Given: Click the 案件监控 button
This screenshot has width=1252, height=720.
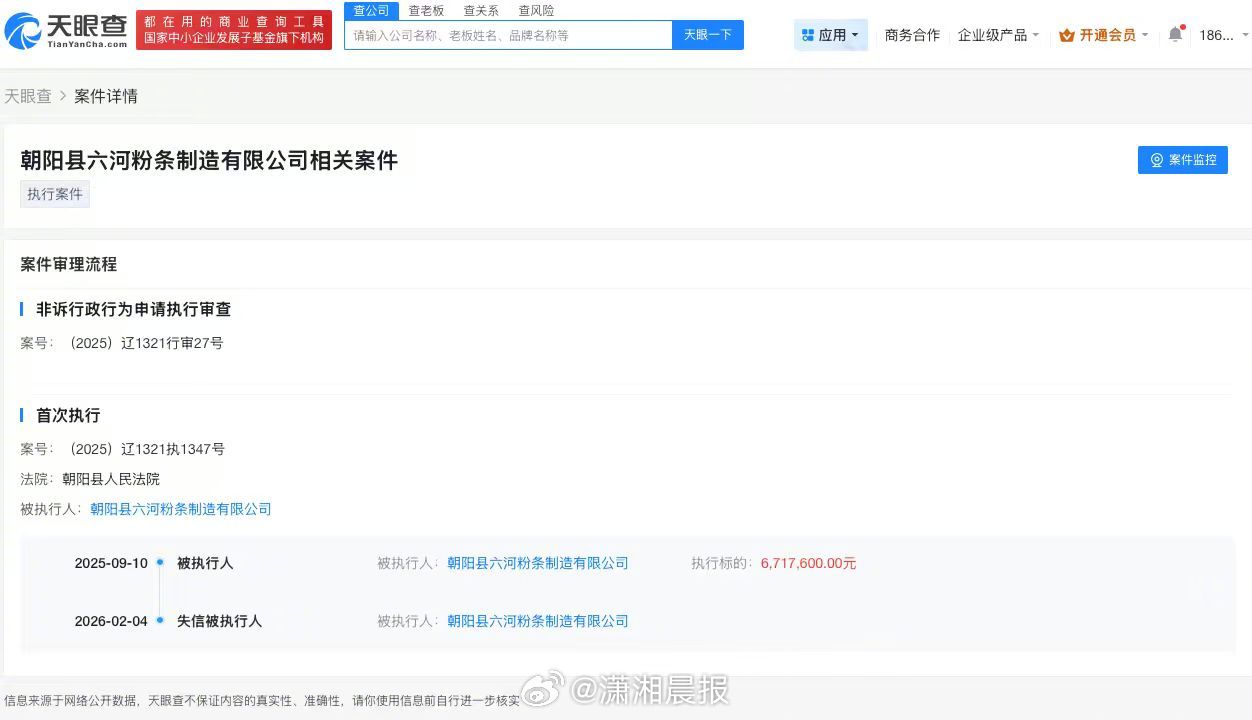Looking at the screenshot, I should pyautogui.click(x=1183, y=160).
